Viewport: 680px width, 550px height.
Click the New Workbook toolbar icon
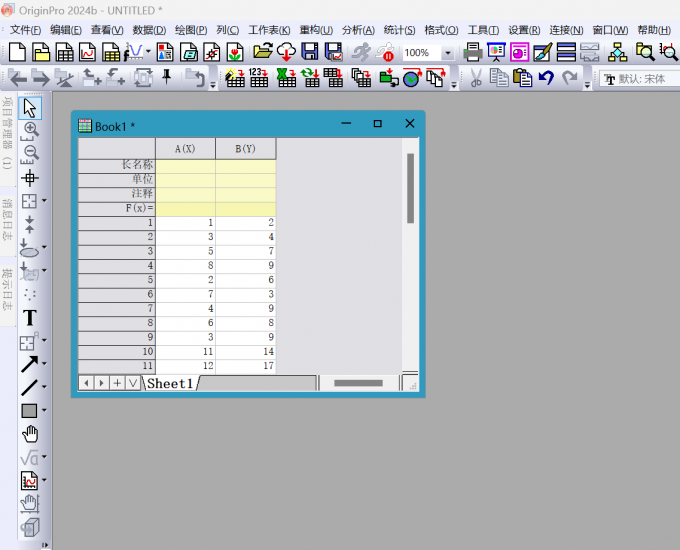[x=65, y=52]
